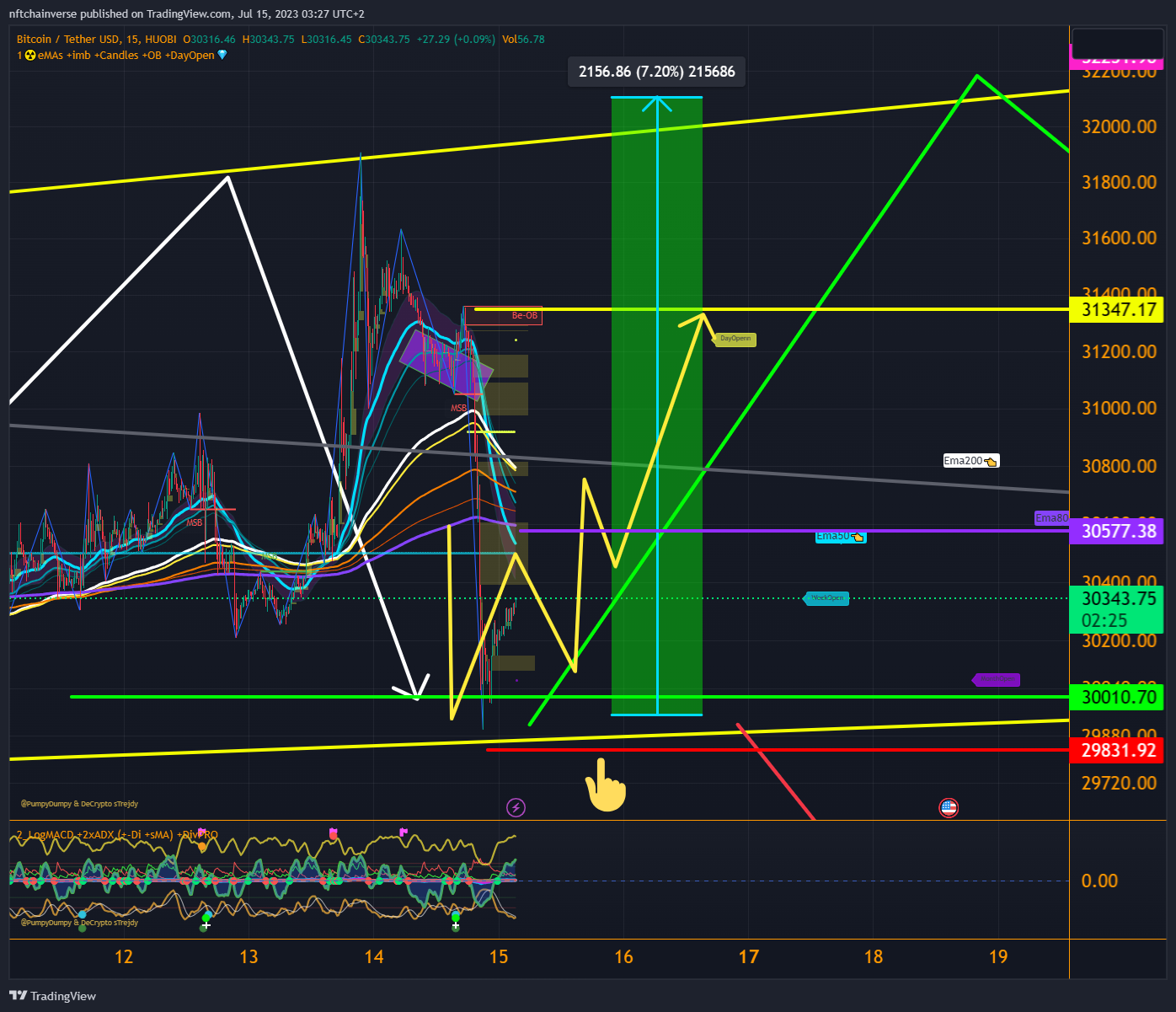Click the 0.00 indicator axis value
Screen dimensions: 1176x1012
point(1099,881)
